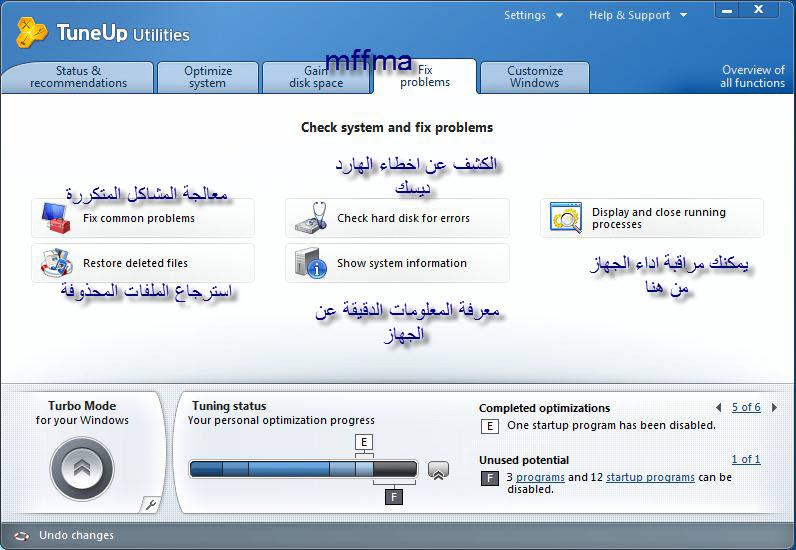Click 'Your personal optimization progress' text
This screenshot has width=796, height=550.
coord(281,420)
